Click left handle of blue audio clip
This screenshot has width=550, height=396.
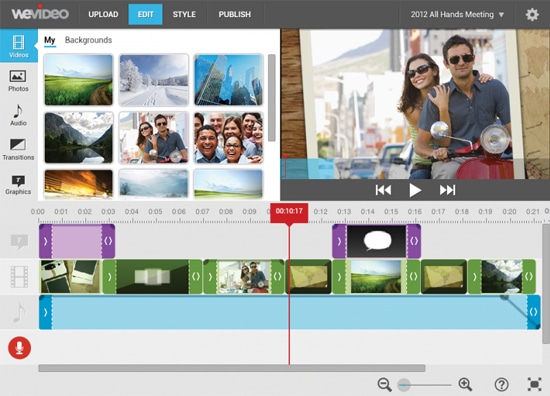click(45, 312)
